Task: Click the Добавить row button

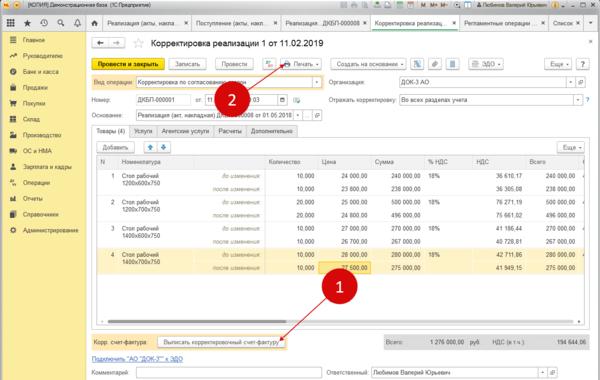Action: (115, 147)
